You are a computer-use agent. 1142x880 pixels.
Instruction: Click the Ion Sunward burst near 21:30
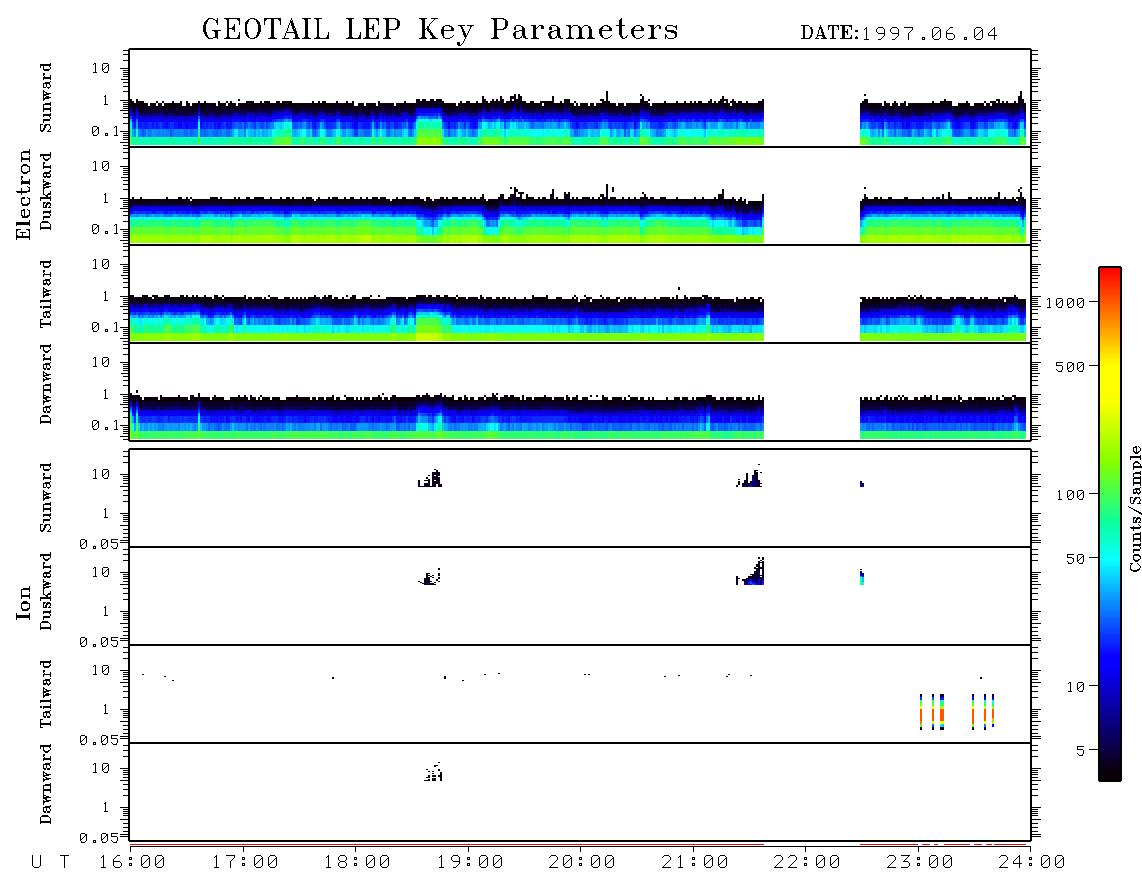[x=749, y=476]
